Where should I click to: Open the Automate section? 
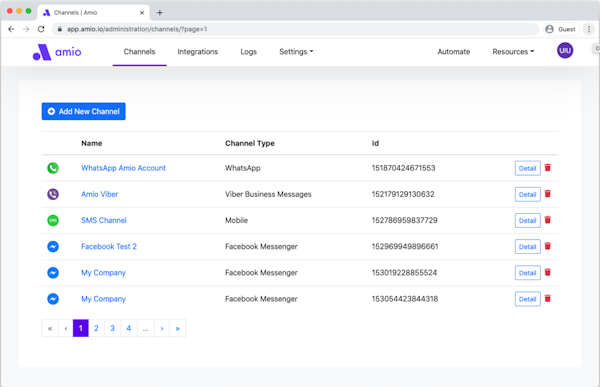(453, 52)
